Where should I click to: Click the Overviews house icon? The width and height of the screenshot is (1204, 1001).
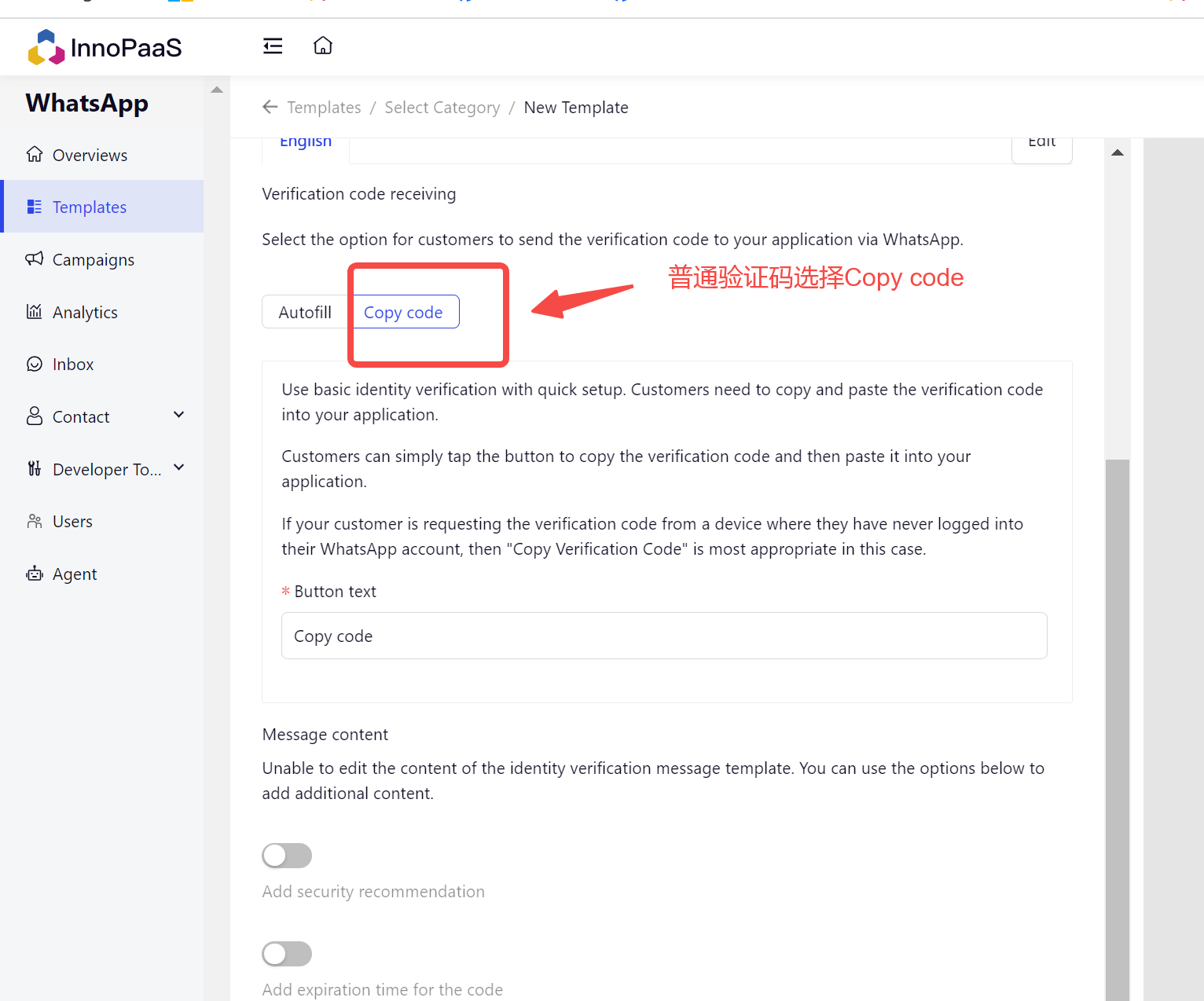click(x=35, y=154)
